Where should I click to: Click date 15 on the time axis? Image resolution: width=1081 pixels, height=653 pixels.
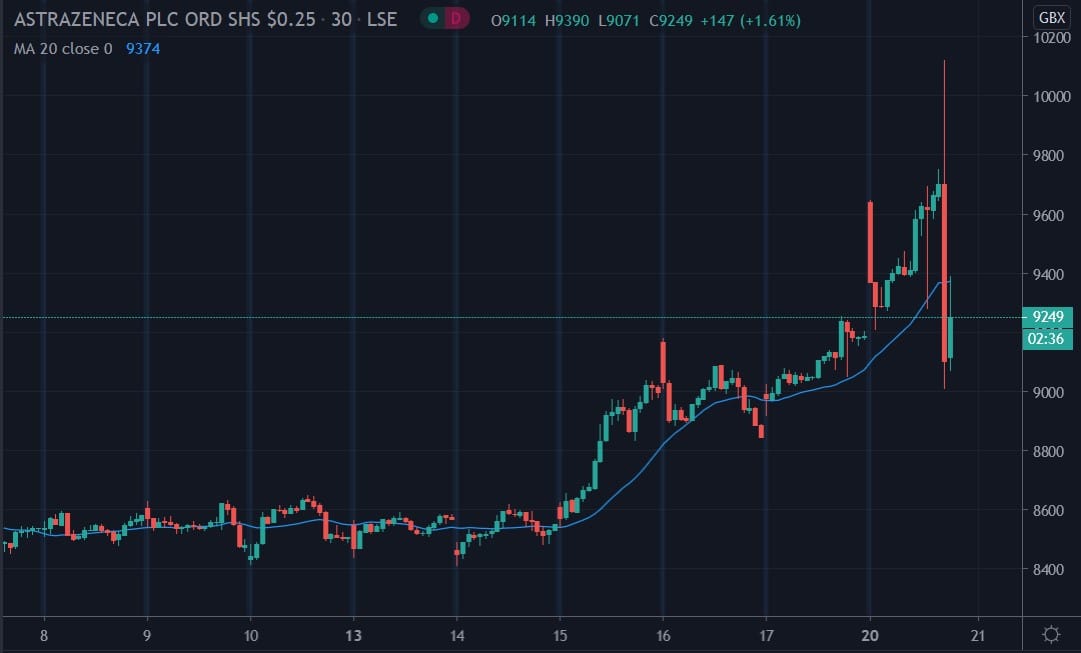560,635
